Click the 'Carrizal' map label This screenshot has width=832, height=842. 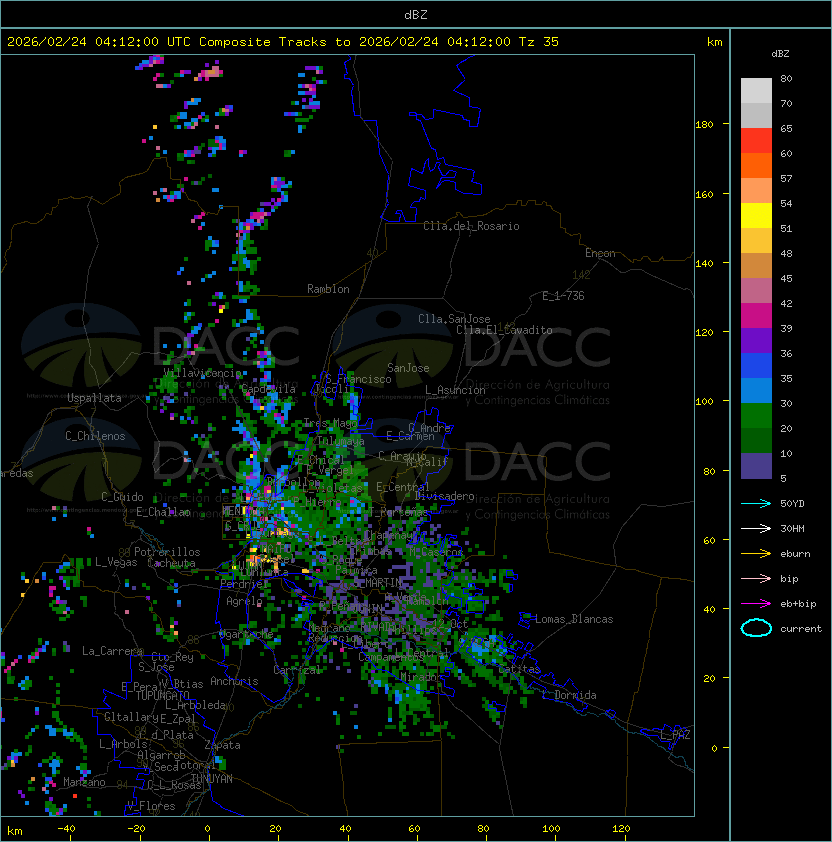(x=297, y=670)
